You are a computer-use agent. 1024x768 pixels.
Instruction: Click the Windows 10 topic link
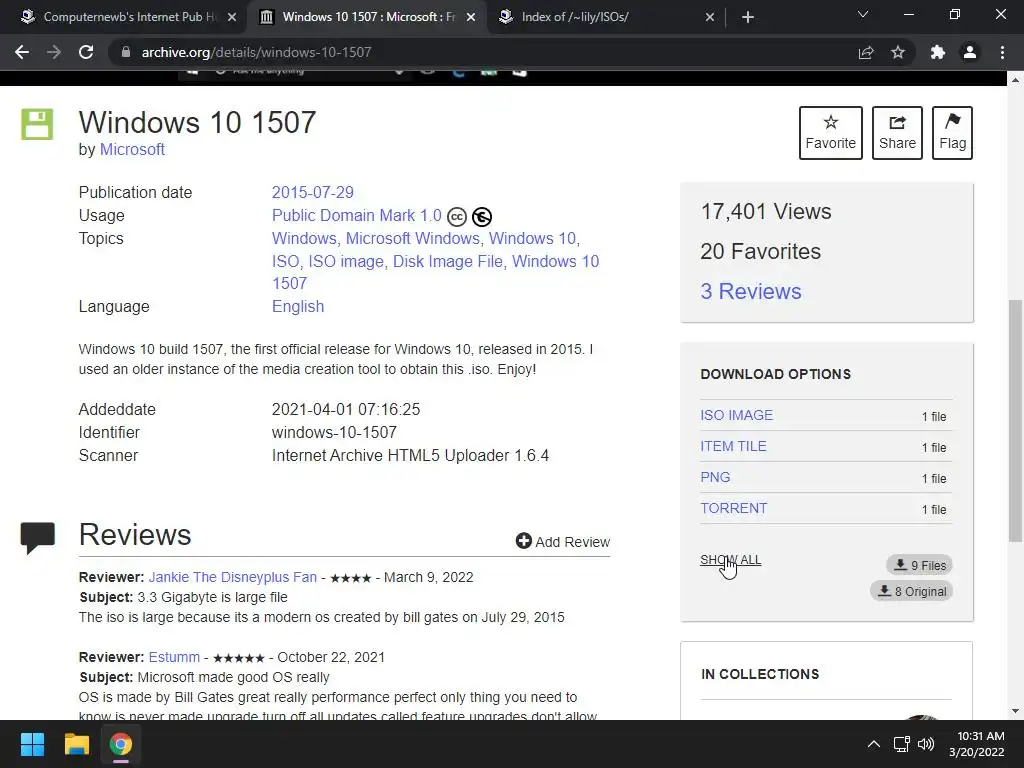[532, 238]
